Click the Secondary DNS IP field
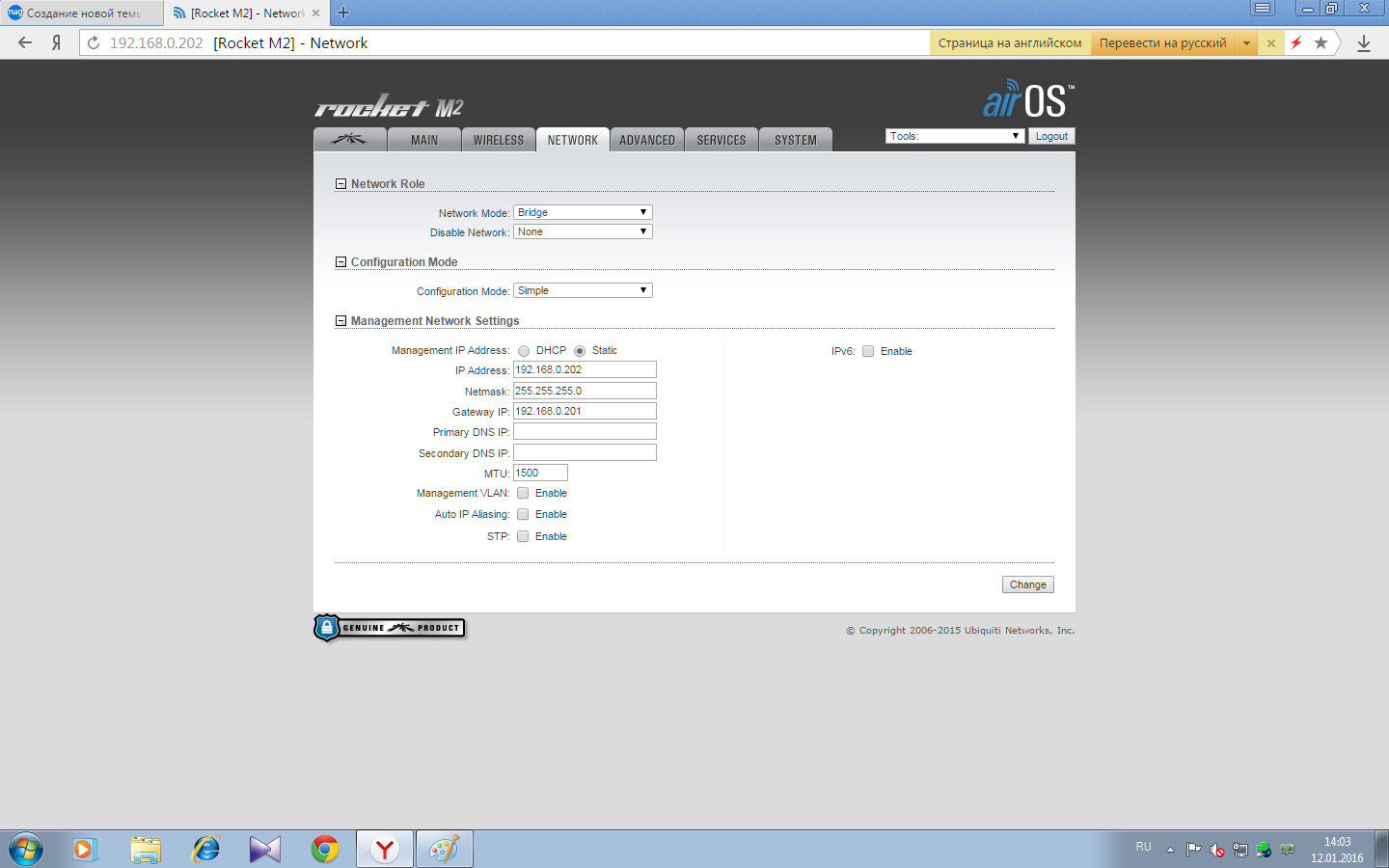Viewport: 1389px width, 868px height. 585,452
